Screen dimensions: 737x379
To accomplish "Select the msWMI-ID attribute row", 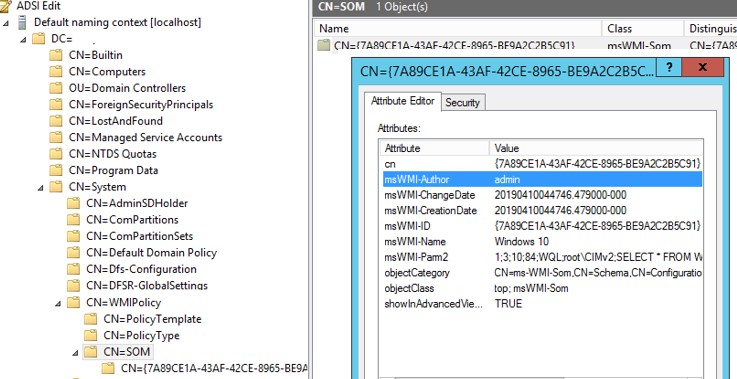I will click(542, 226).
